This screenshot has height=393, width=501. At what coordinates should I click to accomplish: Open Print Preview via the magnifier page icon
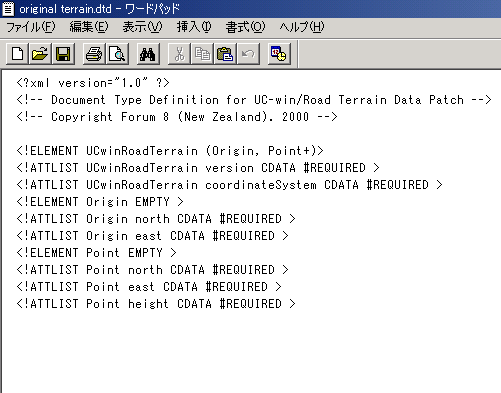pos(117,54)
